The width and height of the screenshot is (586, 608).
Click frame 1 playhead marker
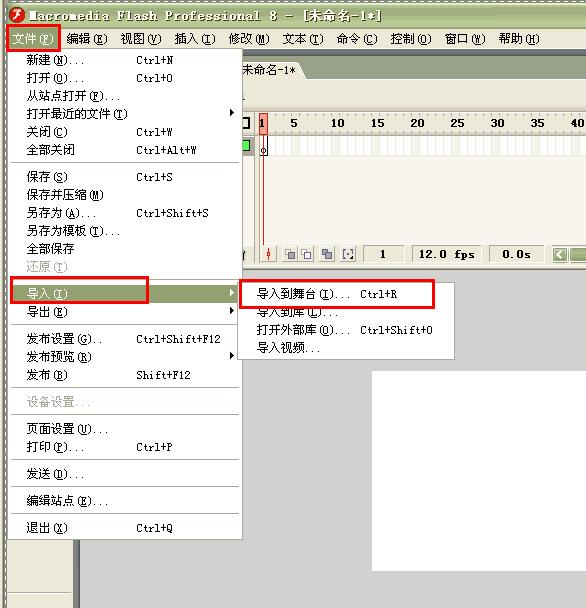263,124
